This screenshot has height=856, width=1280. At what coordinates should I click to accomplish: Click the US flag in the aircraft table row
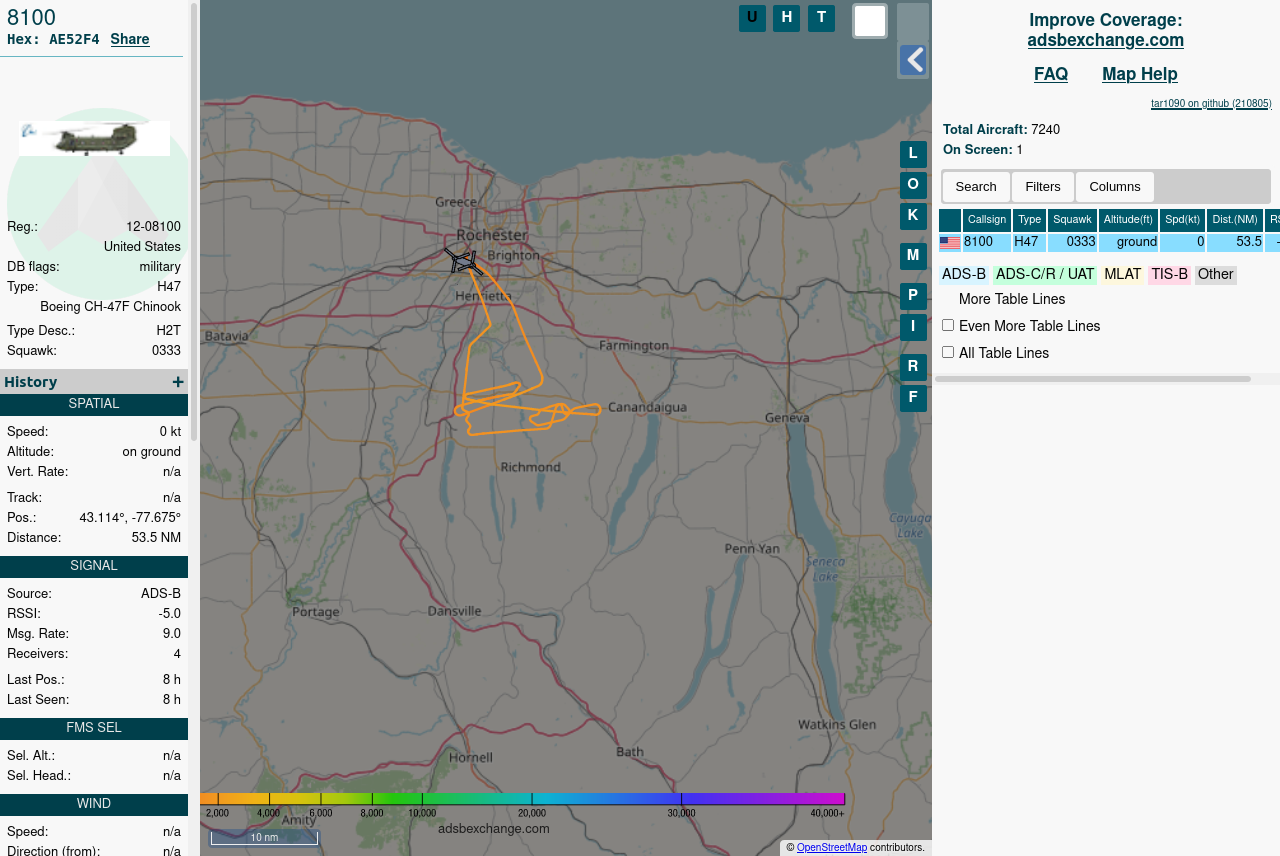tap(950, 243)
